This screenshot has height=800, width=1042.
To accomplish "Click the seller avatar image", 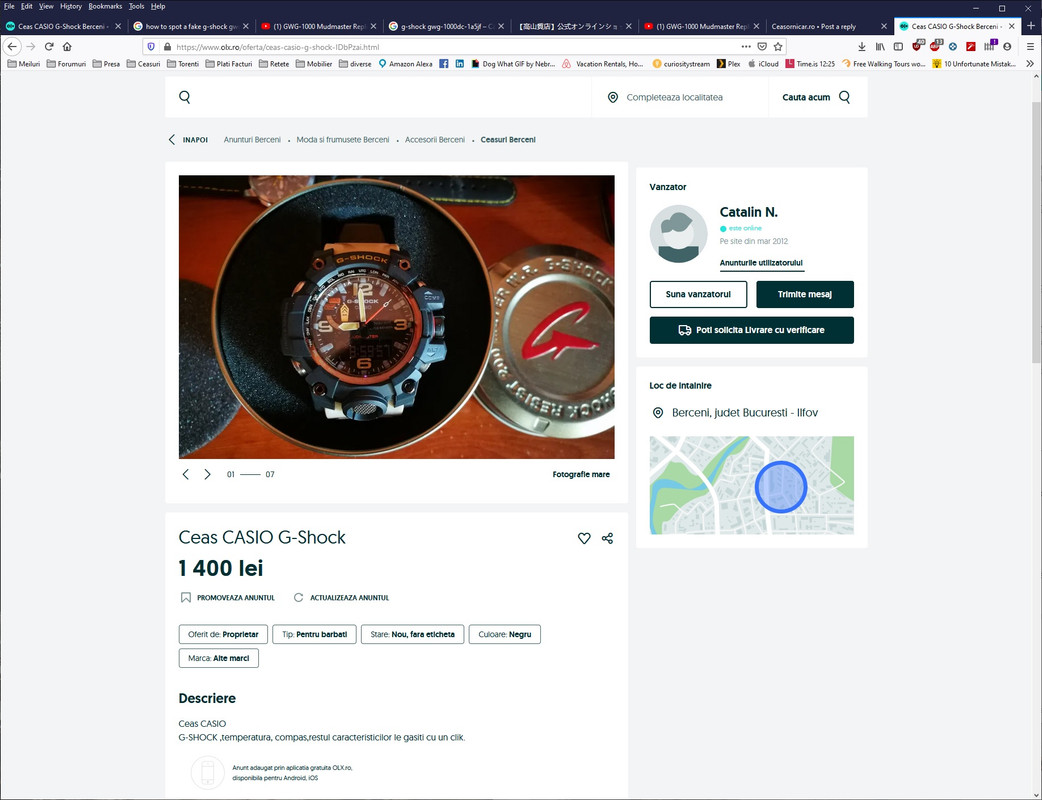I will [678, 234].
